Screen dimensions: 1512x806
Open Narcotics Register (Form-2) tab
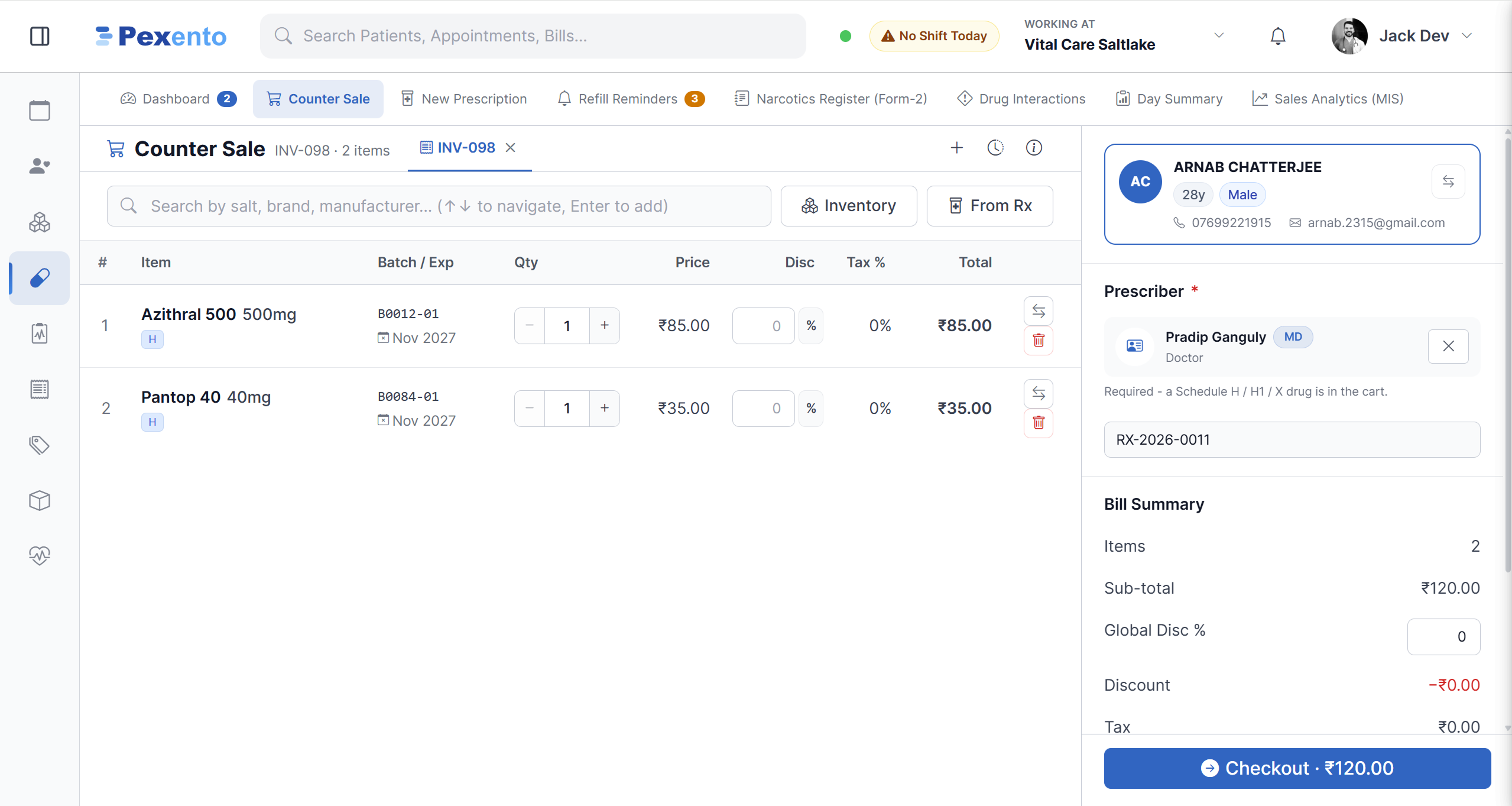tap(830, 99)
